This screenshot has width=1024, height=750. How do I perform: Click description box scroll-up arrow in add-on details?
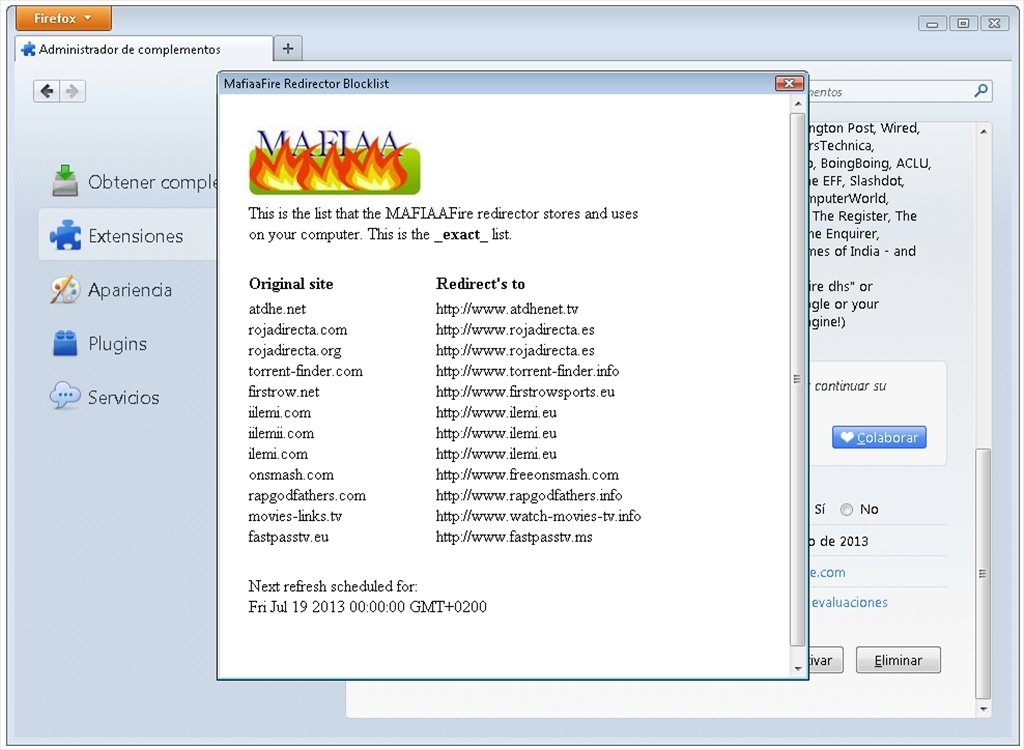coord(984,131)
